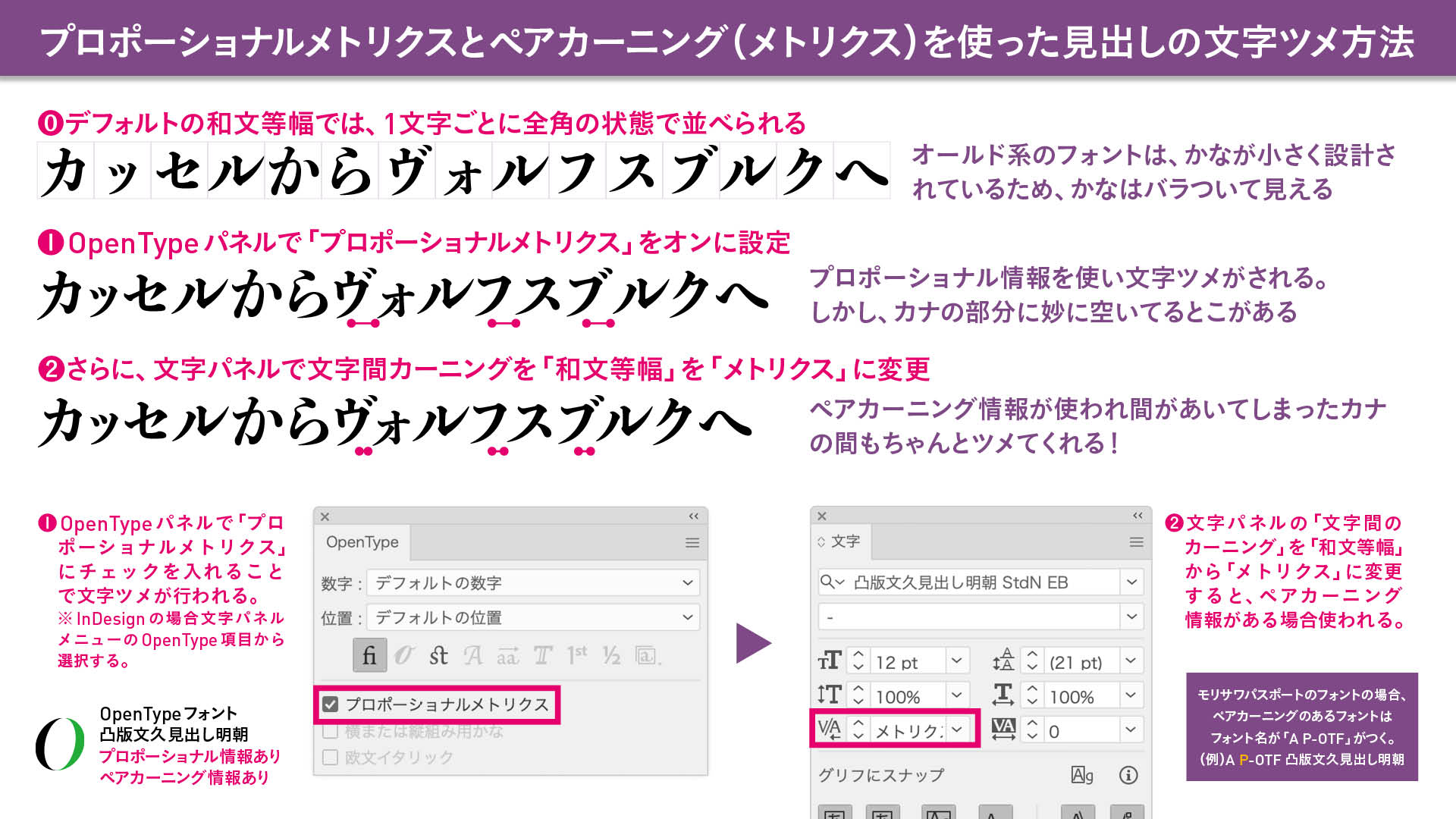Click the ordinals (1st) icon
This screenshot has height=819, width=1456.
click(x=576, y=655)
